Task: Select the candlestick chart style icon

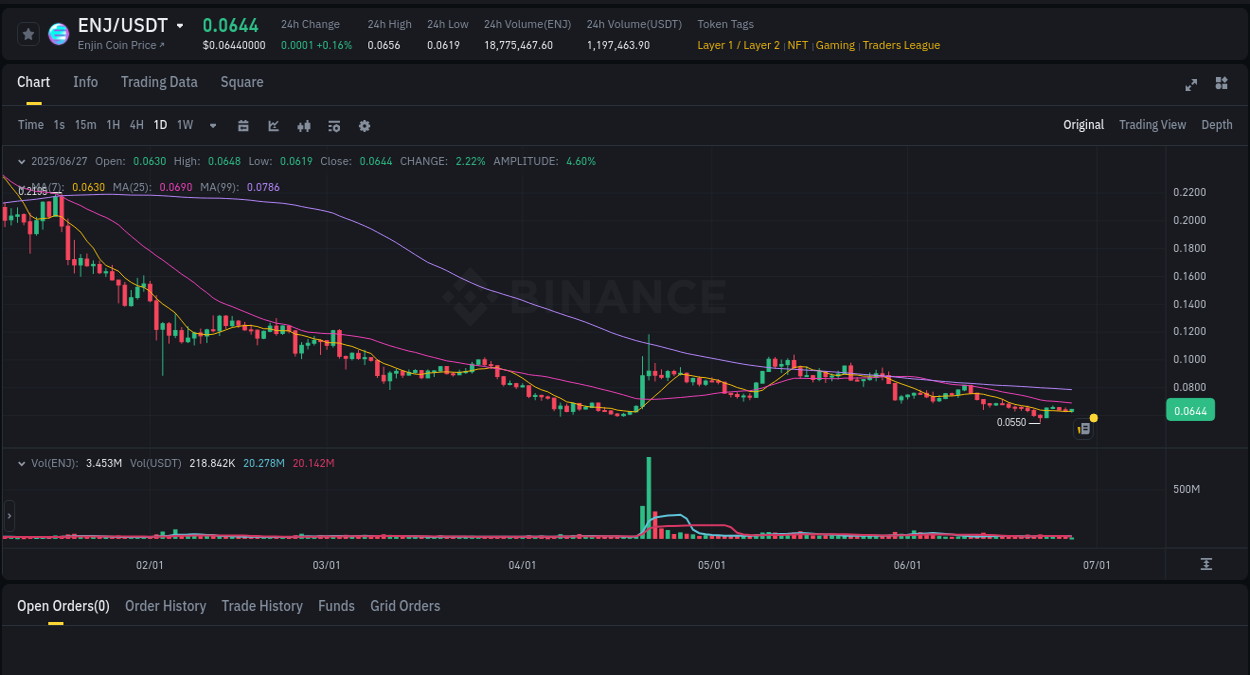Action: point(303,125)
